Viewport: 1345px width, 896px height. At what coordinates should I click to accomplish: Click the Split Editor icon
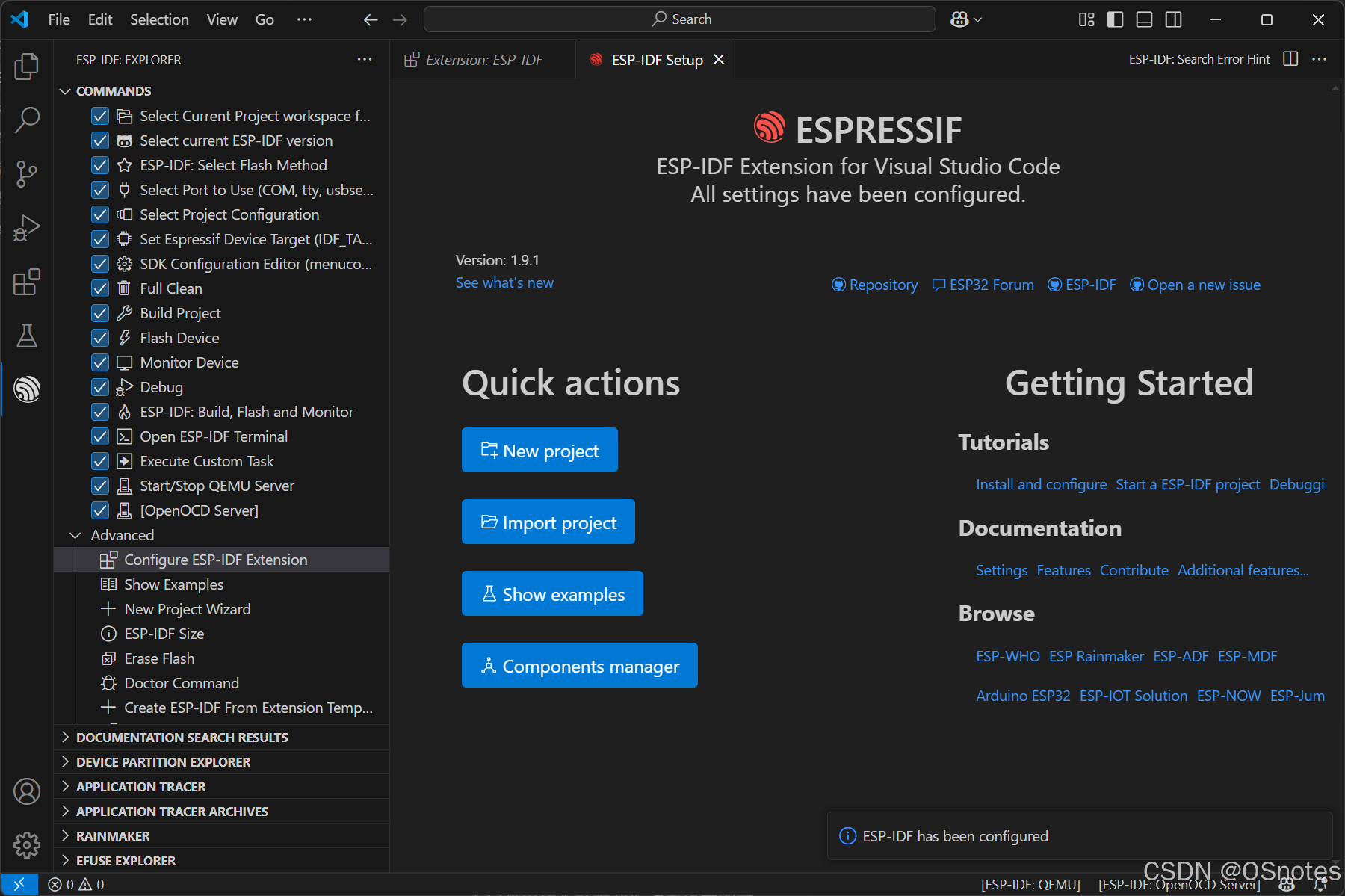(1290, 59)
